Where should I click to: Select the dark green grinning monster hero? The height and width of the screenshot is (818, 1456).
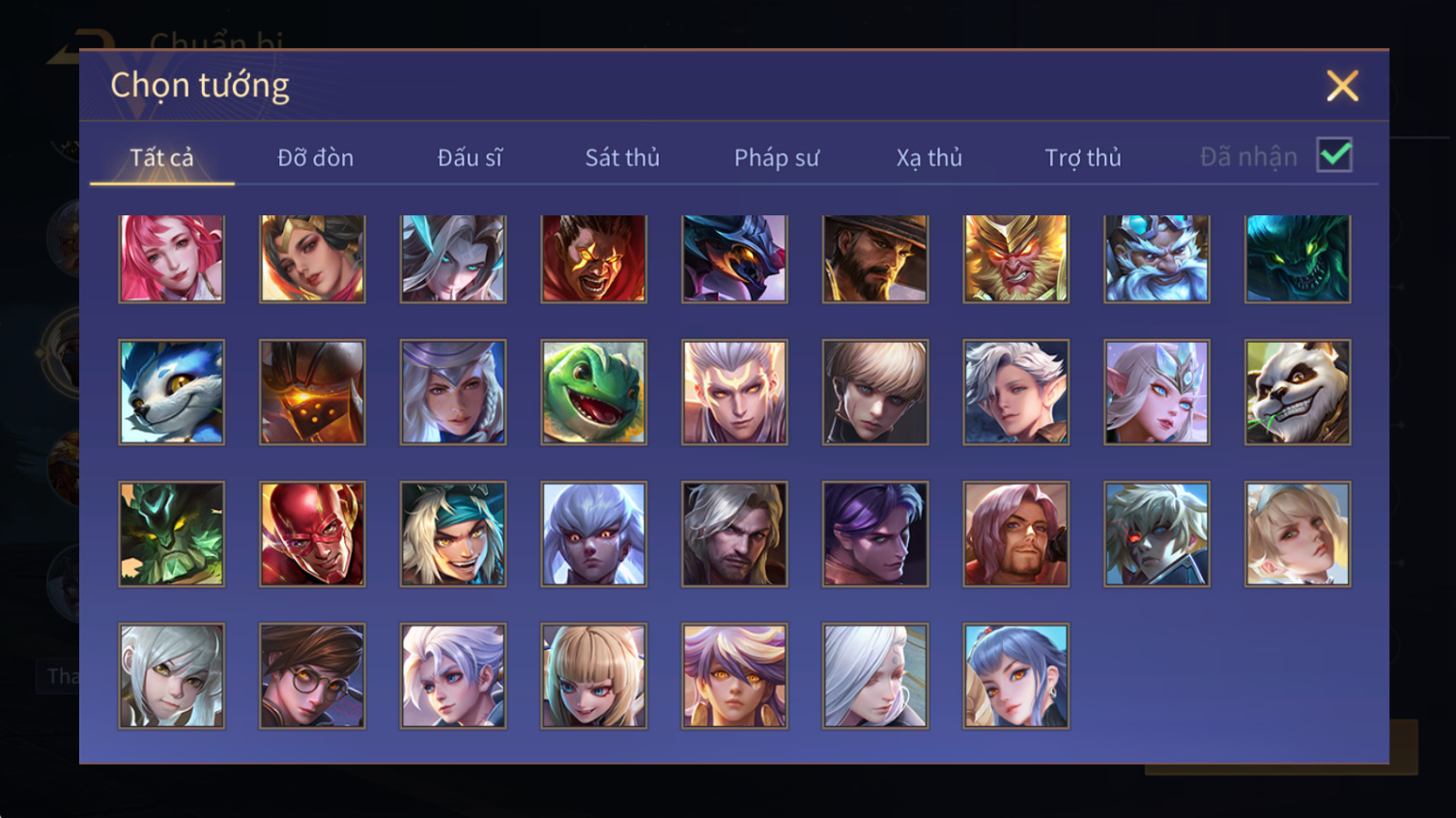click(1298, 259)
